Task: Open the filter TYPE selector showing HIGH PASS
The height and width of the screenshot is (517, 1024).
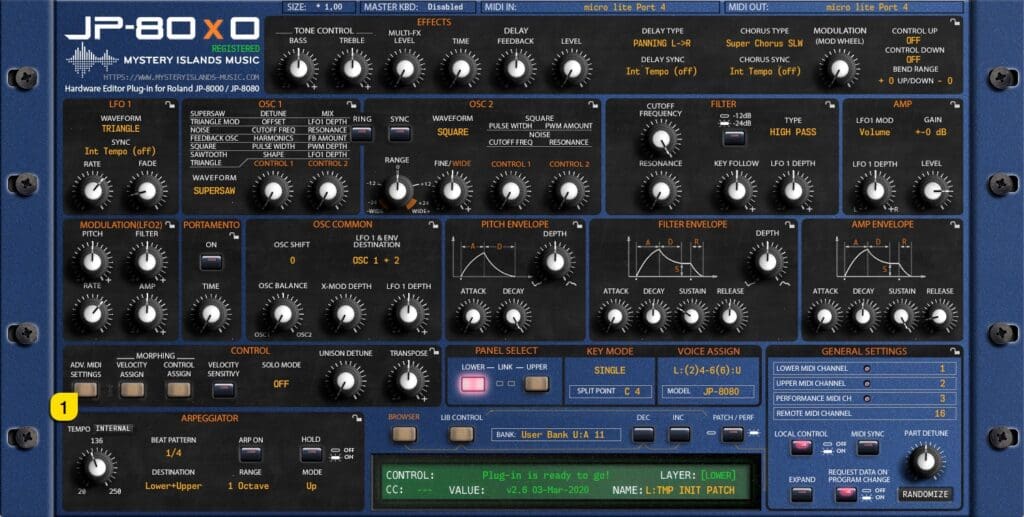Action: [793, 132]
